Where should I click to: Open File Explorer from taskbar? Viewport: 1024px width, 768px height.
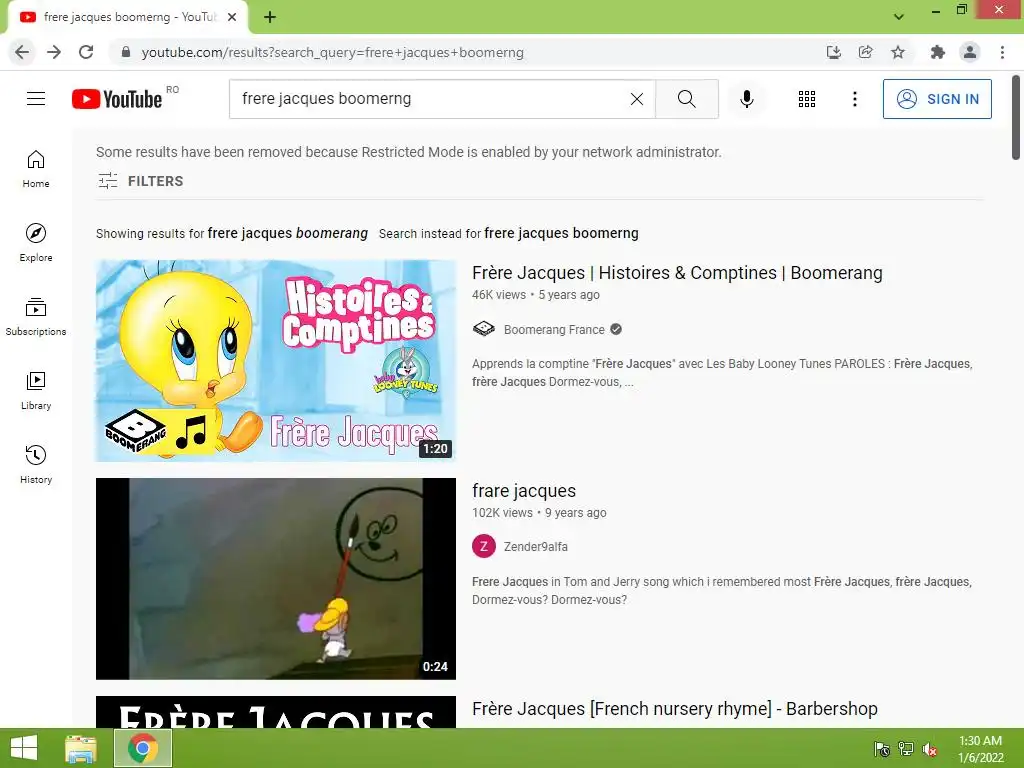pos(81,748)
